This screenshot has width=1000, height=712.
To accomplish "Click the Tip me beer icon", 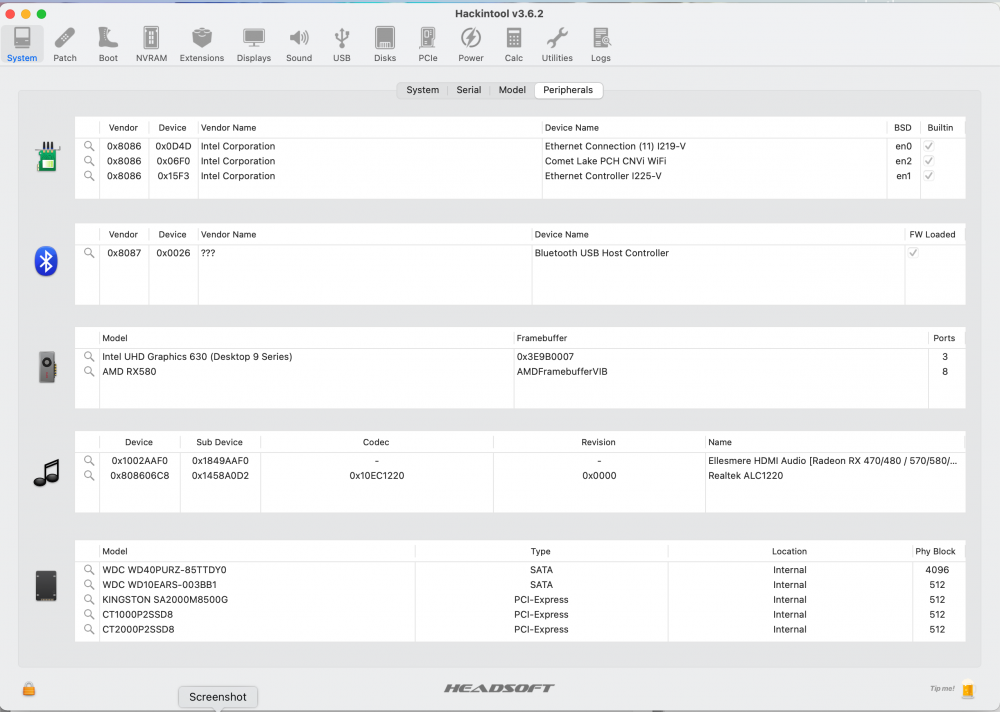I will coord(968,688).
